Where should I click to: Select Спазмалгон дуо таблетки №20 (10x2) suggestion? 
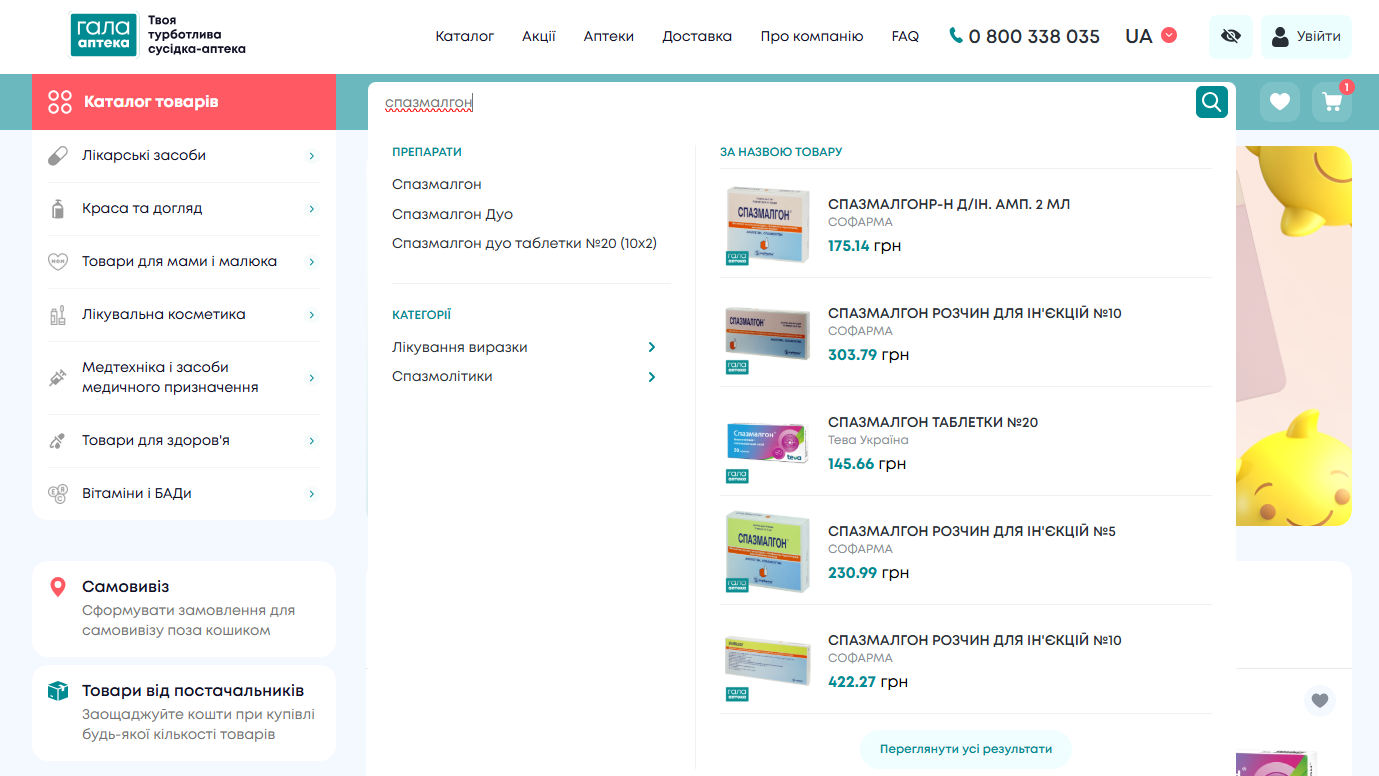pos(524,243)
